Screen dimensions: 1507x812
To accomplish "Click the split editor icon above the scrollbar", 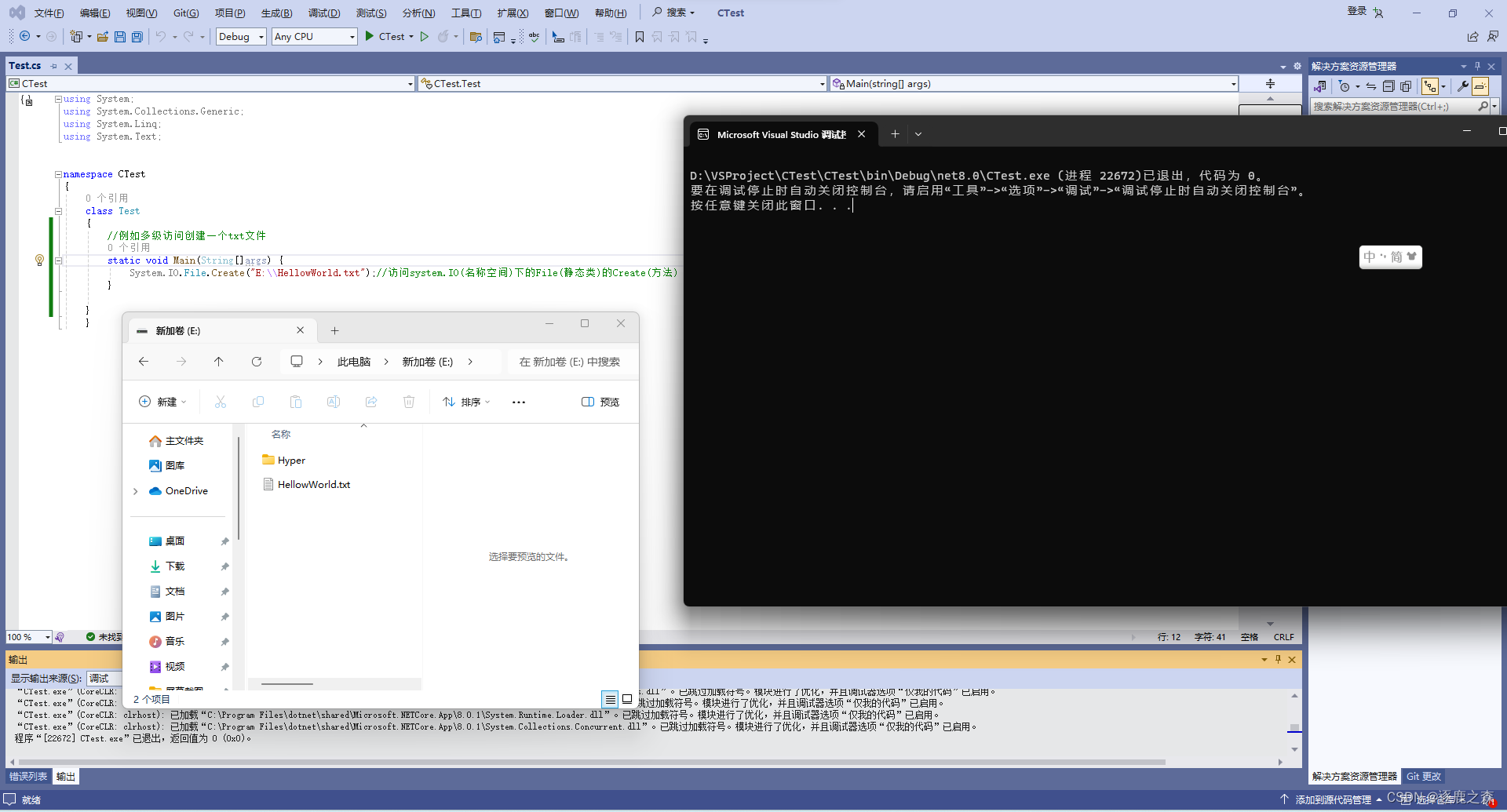I will coord(1270,84).
